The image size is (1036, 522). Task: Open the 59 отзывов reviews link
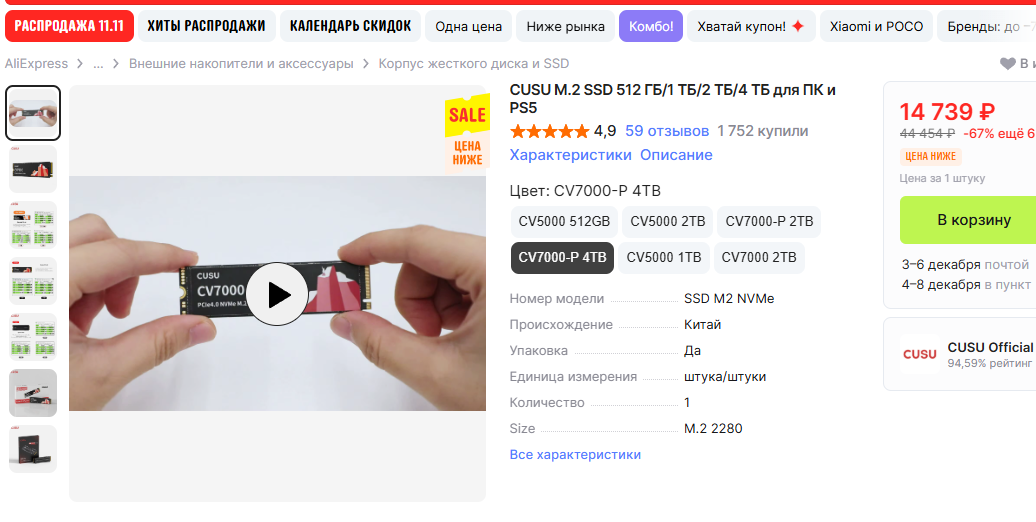667,131
